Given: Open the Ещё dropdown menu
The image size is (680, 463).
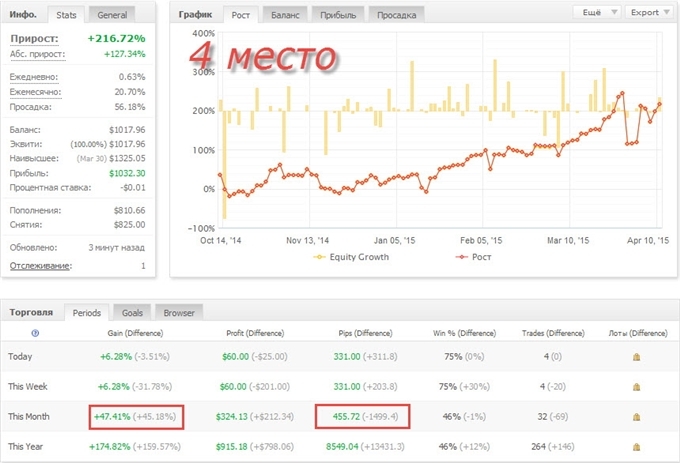Looking at the screenshot, I should (x=597, y=13).
